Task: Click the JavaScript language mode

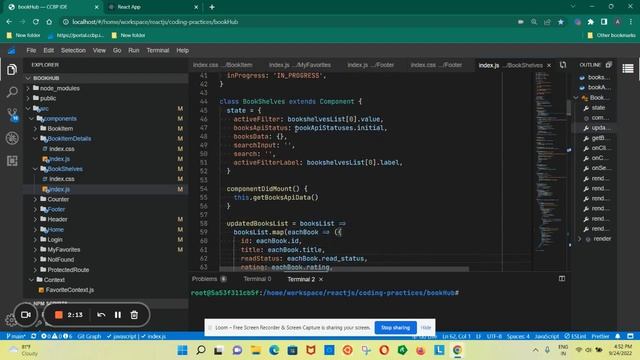Action: click(547, 336)
